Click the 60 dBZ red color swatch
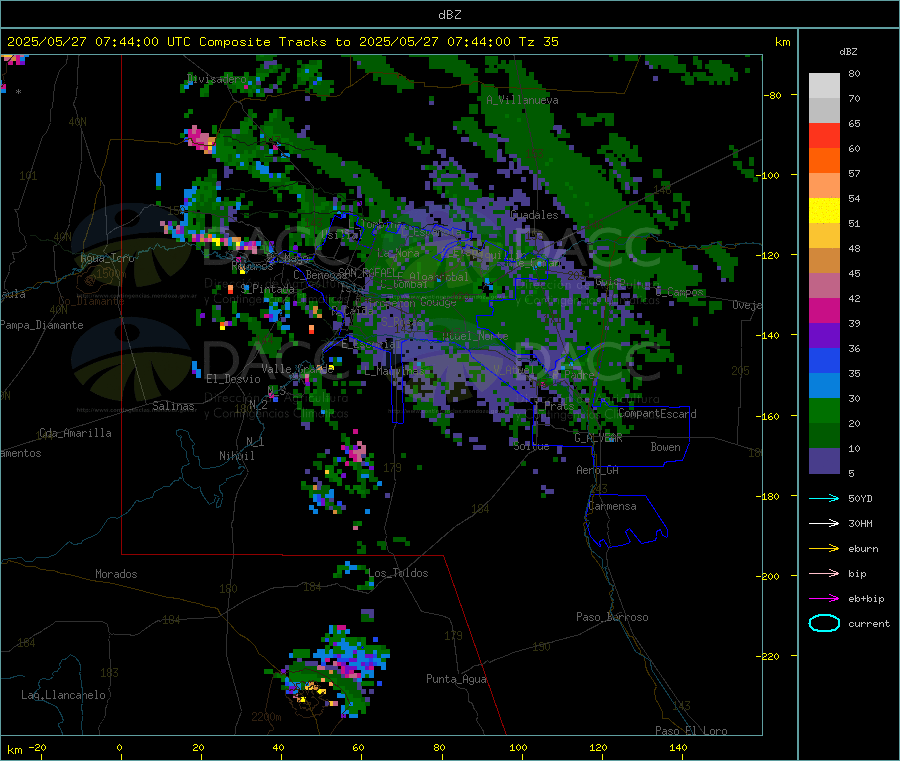This screenshot has width=900, height=761. click(824, 135)
